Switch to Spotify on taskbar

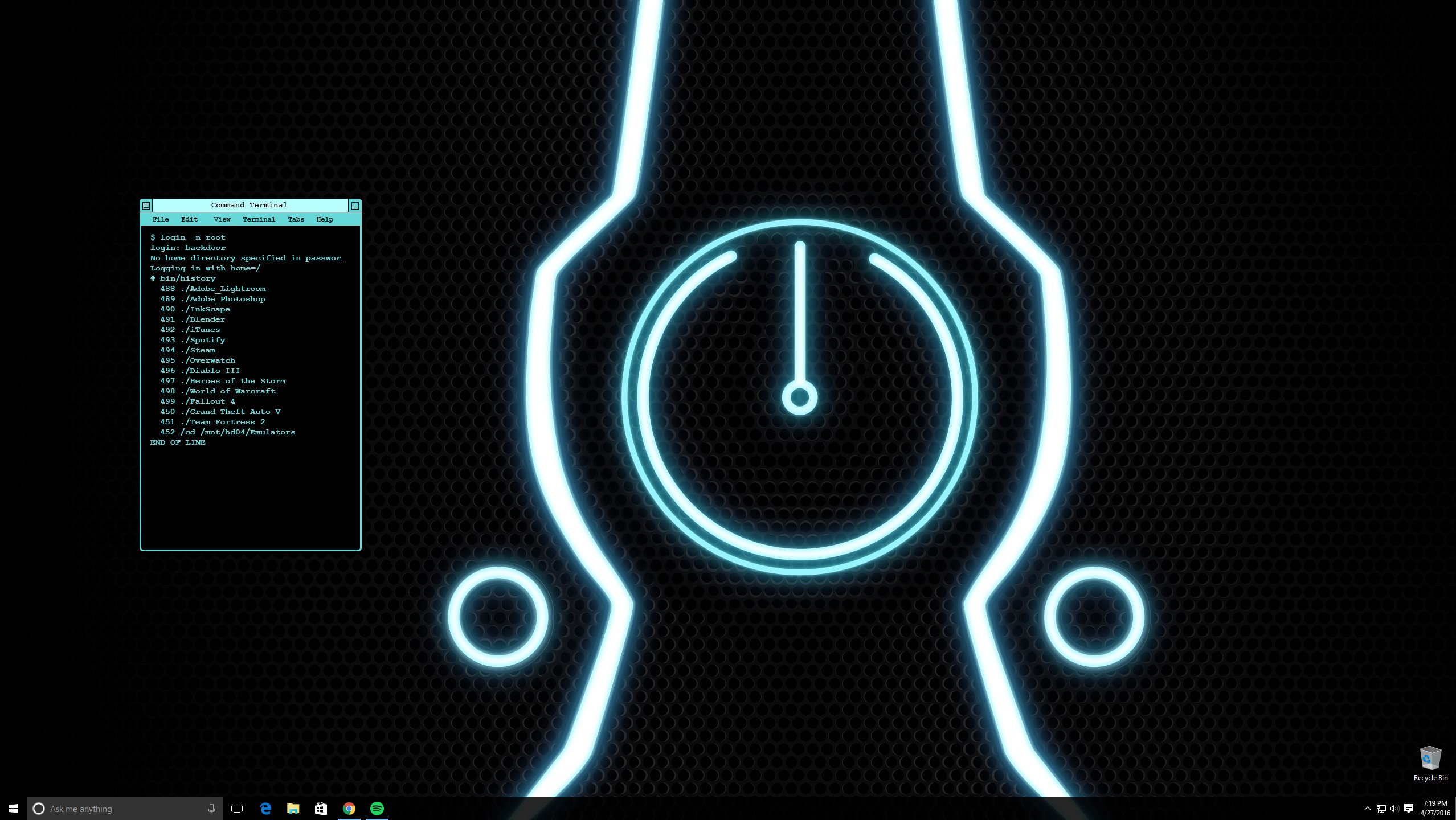377,809
